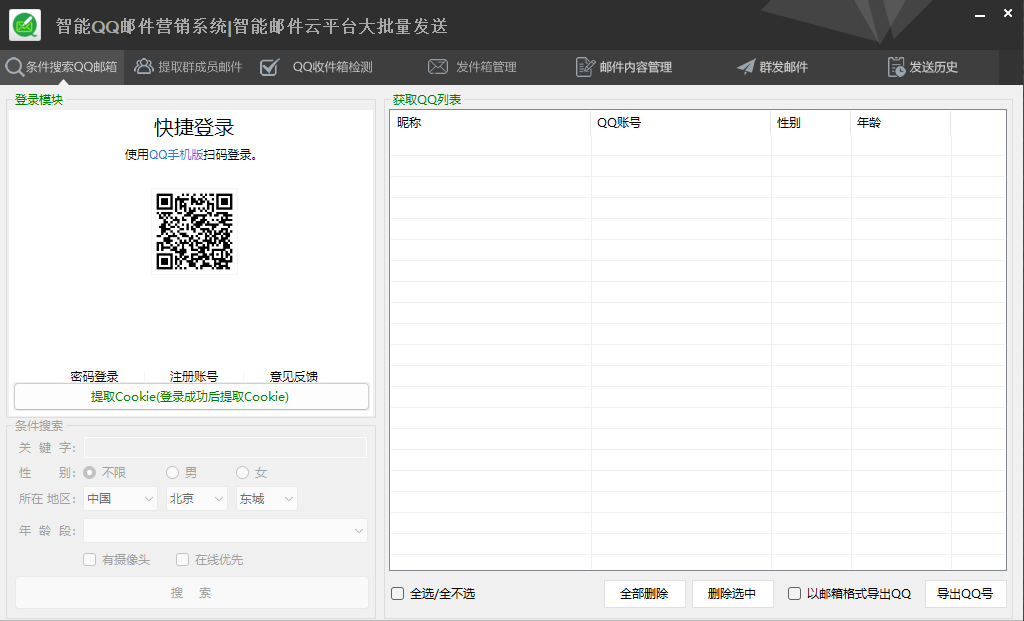Click the document edit icon for 邮件内容管理
The height and width of the screenshot is (621, 1024).
pos(585,67)
